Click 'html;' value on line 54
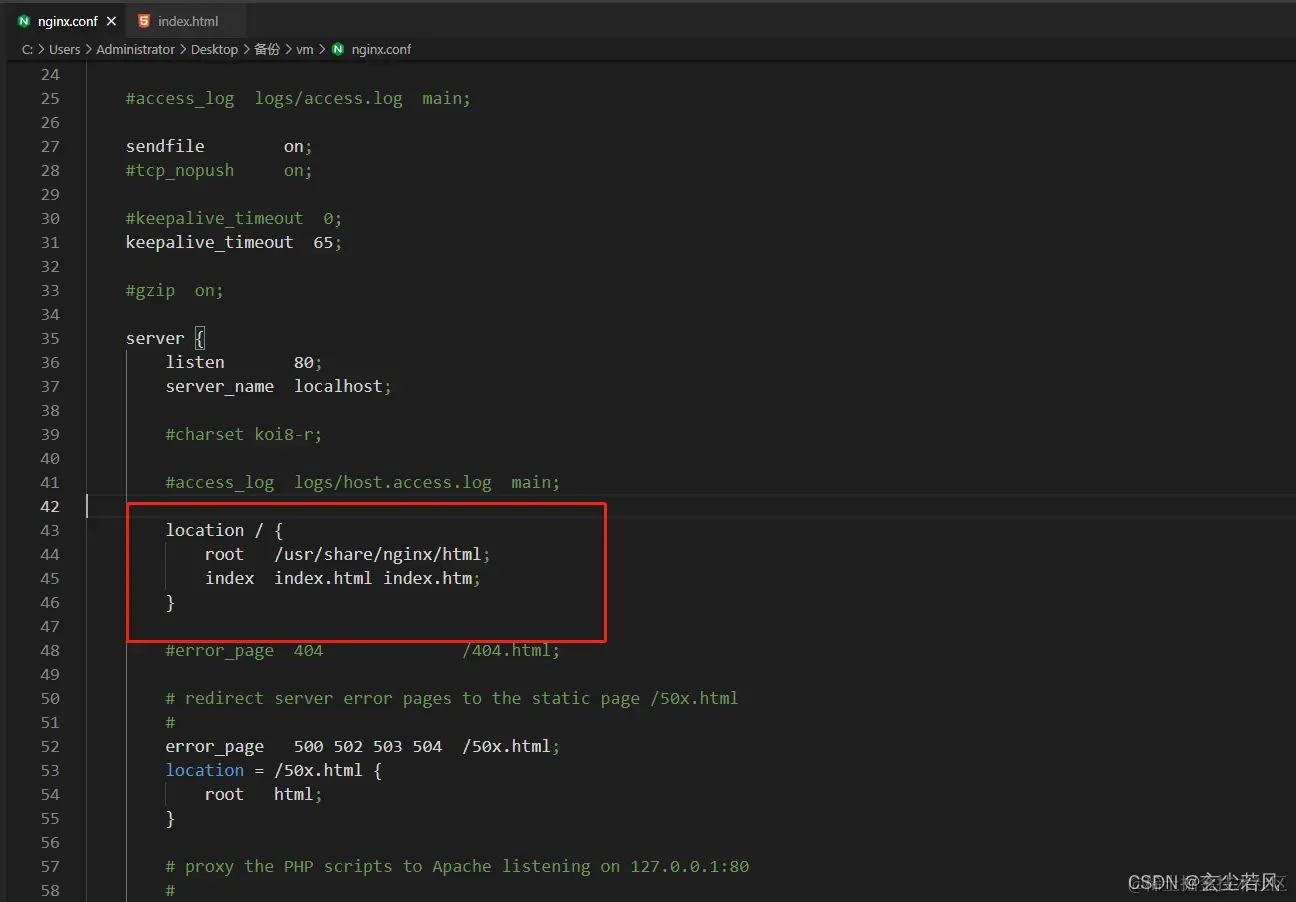Image resolution: width=1296 pixels, height=902 pixels. [299, 794]
